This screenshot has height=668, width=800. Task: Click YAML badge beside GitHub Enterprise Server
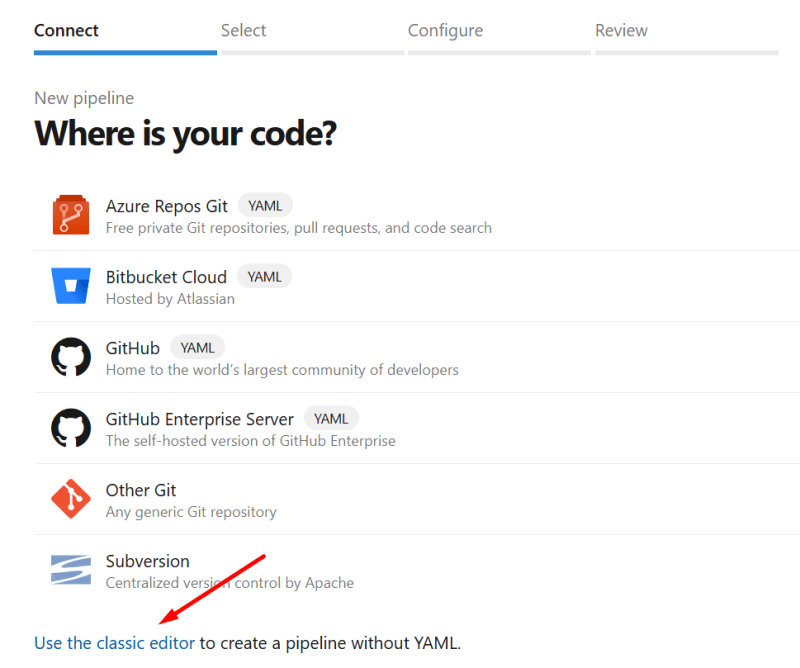tap(331, 418)
